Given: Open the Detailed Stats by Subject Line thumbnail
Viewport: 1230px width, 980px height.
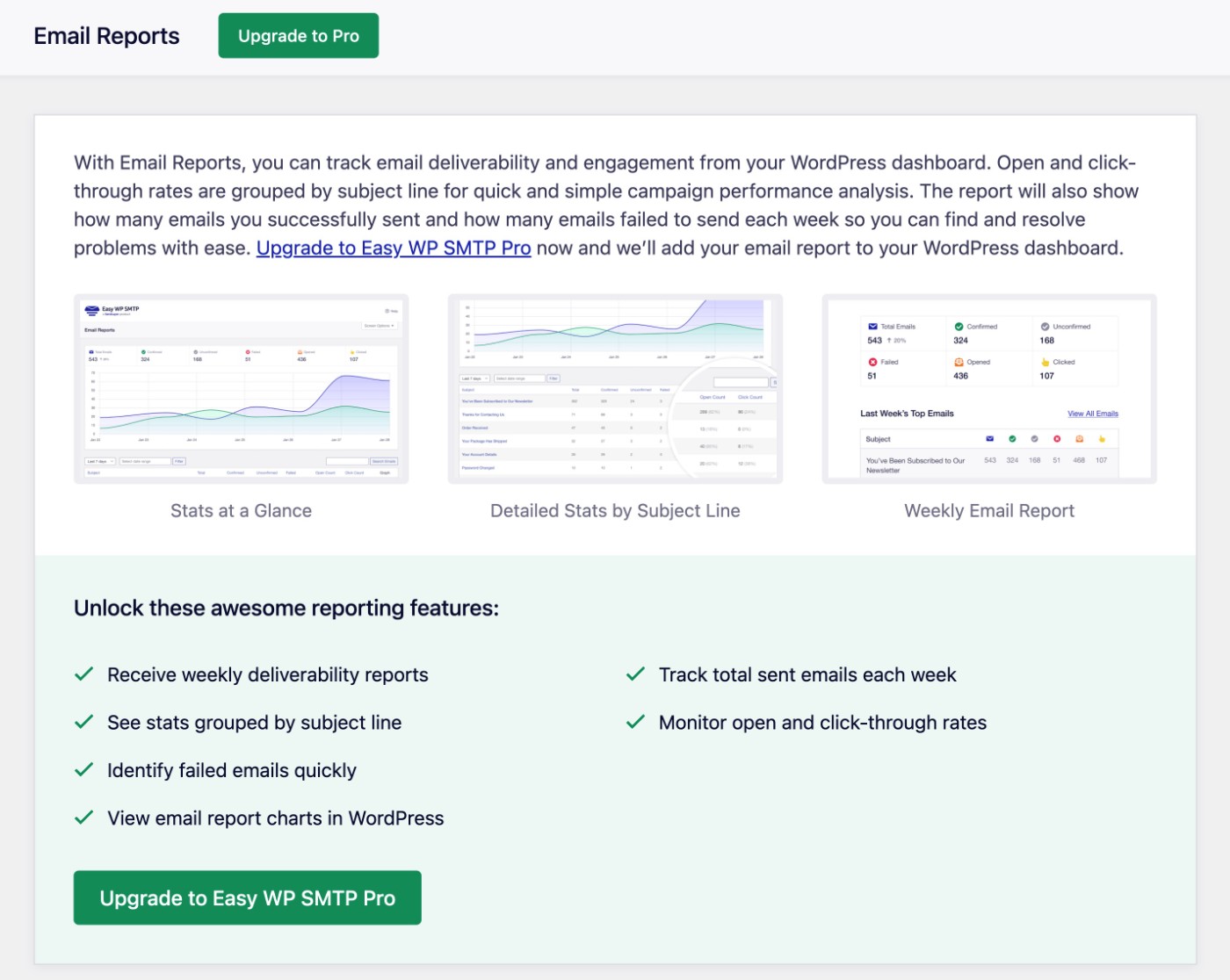Looking at the screenshot, I should click(x=615, y=389).
